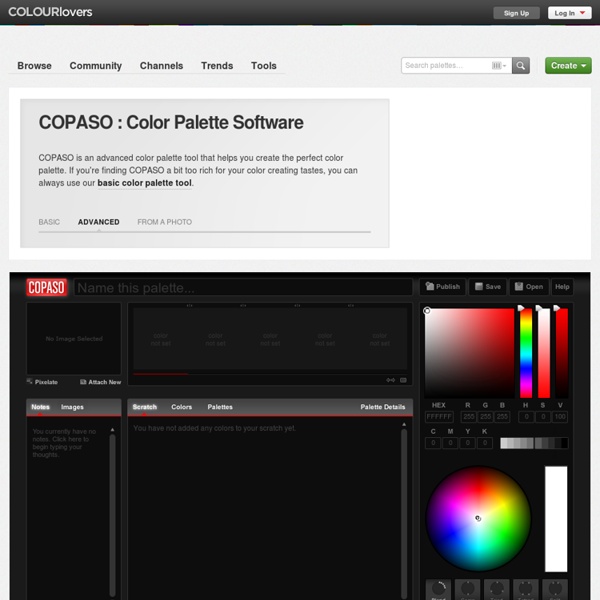Click the G value field
600x600 pixels.
[x=486, y=417]
